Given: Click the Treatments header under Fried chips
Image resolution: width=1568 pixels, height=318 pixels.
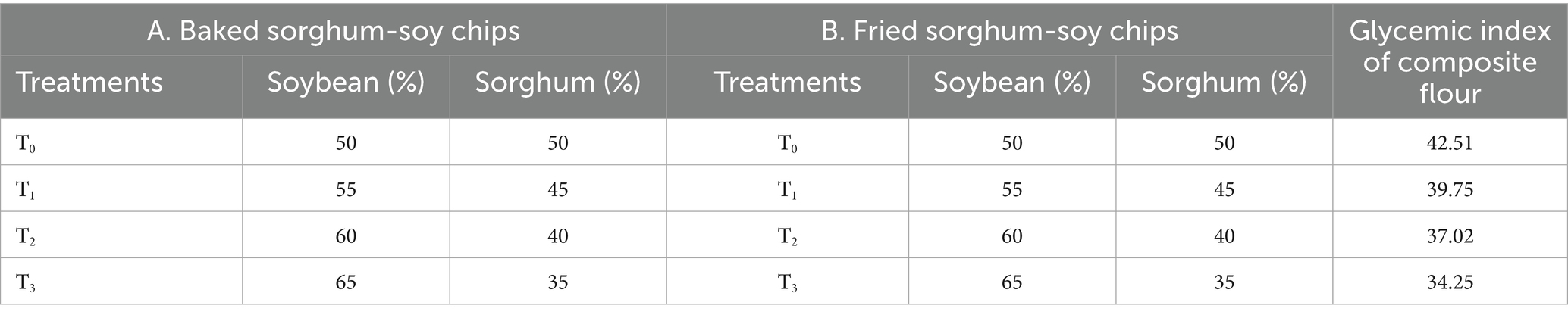Looking at the screenshot, I should 787,83.
